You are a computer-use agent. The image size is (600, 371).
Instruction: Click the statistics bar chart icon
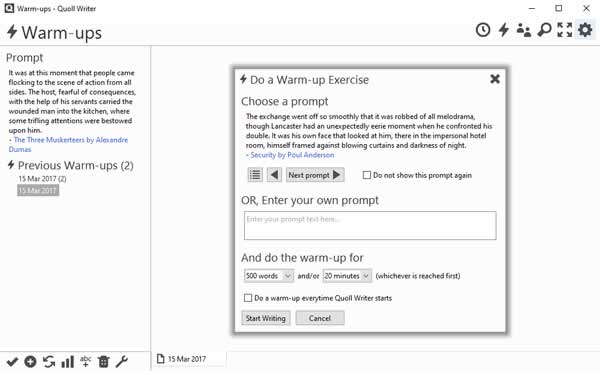point(68,361)
